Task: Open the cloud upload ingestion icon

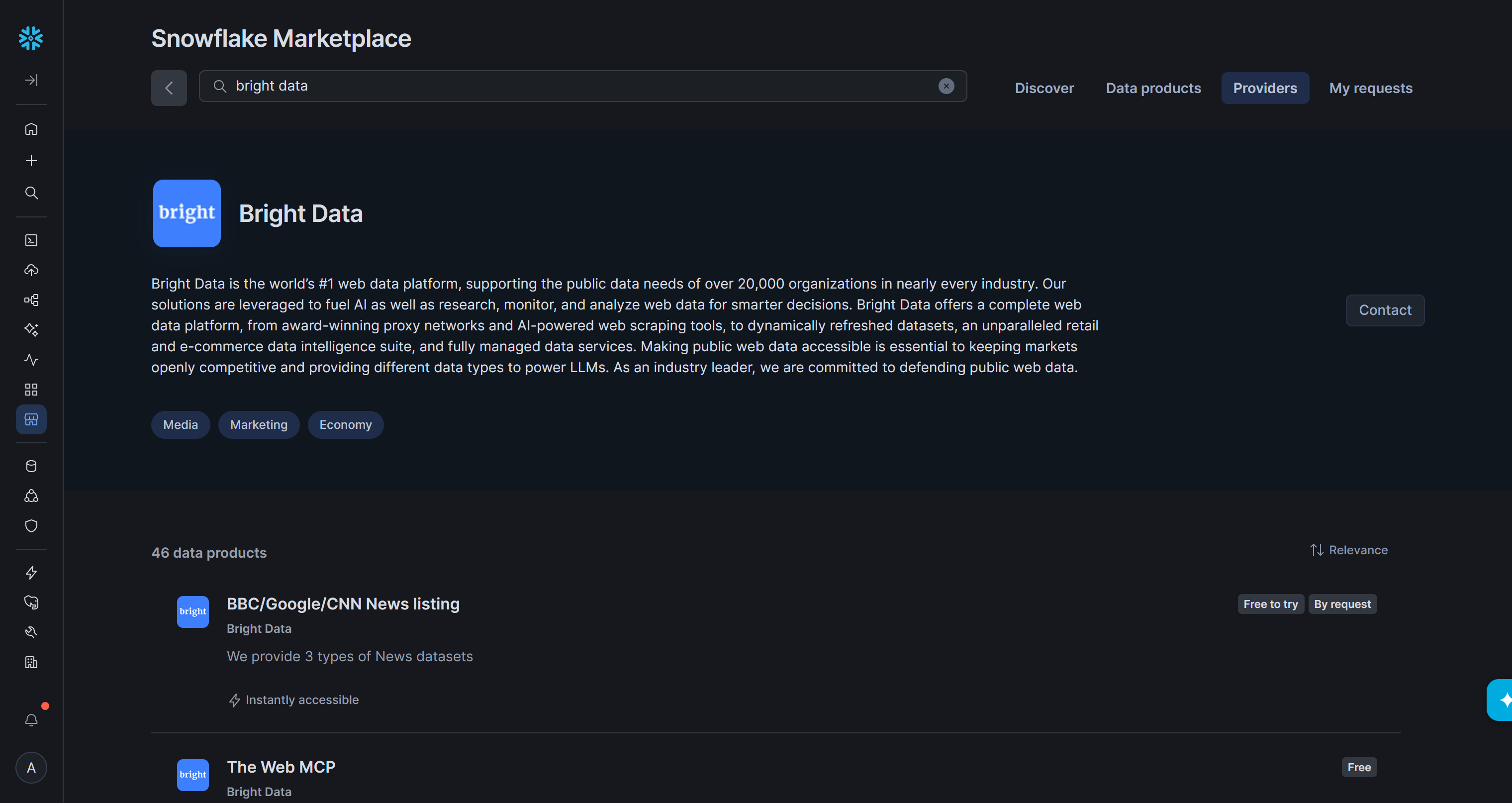Action: [31, 270]
